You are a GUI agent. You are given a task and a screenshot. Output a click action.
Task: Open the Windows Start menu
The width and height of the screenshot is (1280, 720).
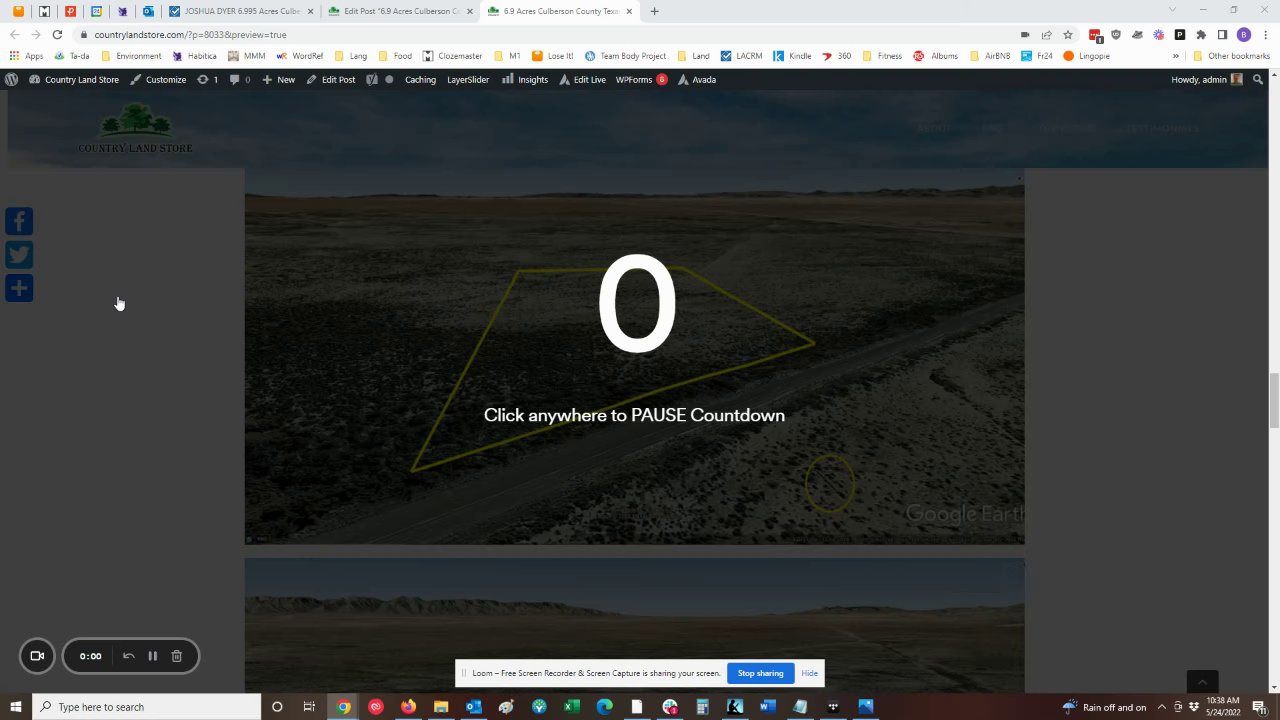point(15,707)
